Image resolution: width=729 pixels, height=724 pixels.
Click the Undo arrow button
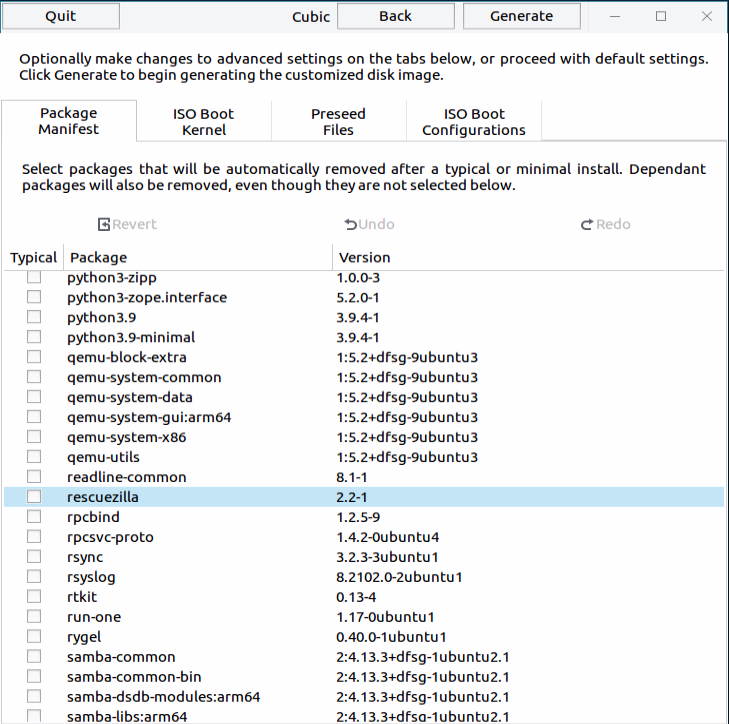click(x=369, y=224)
